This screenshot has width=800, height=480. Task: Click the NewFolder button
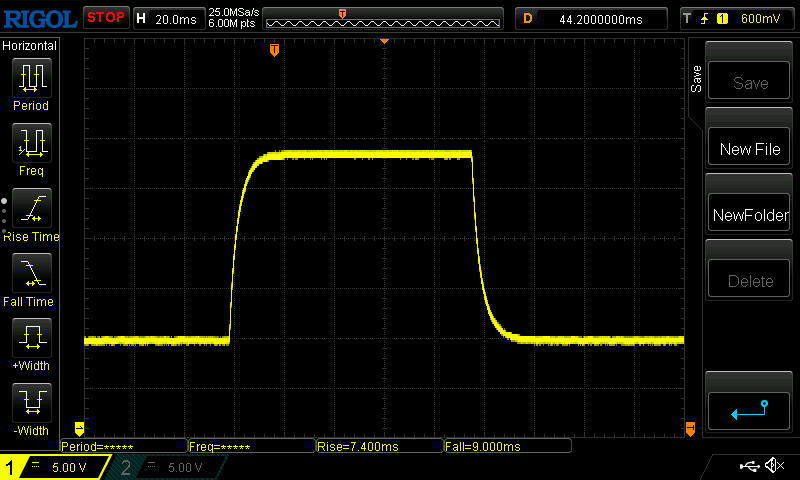point(749,213)
